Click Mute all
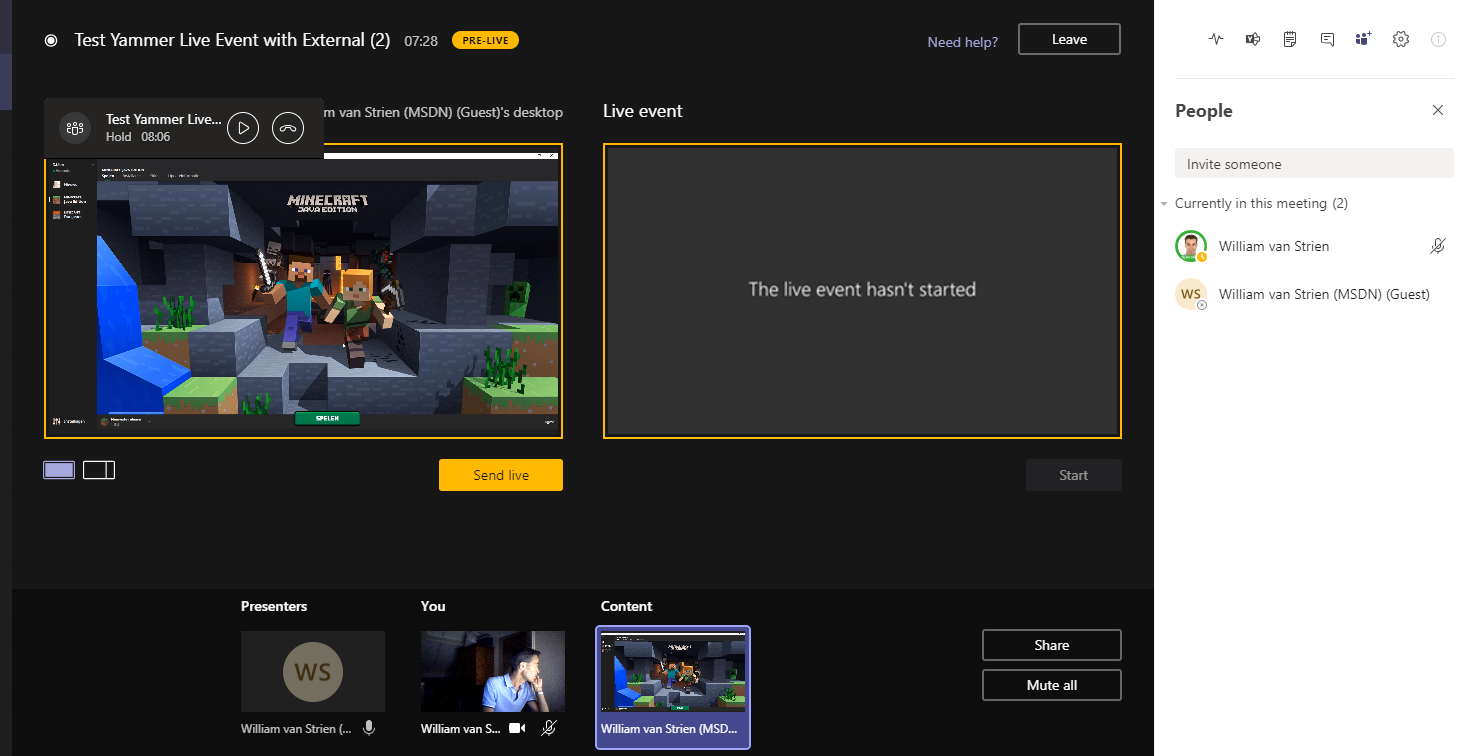 pyautogui.click(x=1052, y=685)
